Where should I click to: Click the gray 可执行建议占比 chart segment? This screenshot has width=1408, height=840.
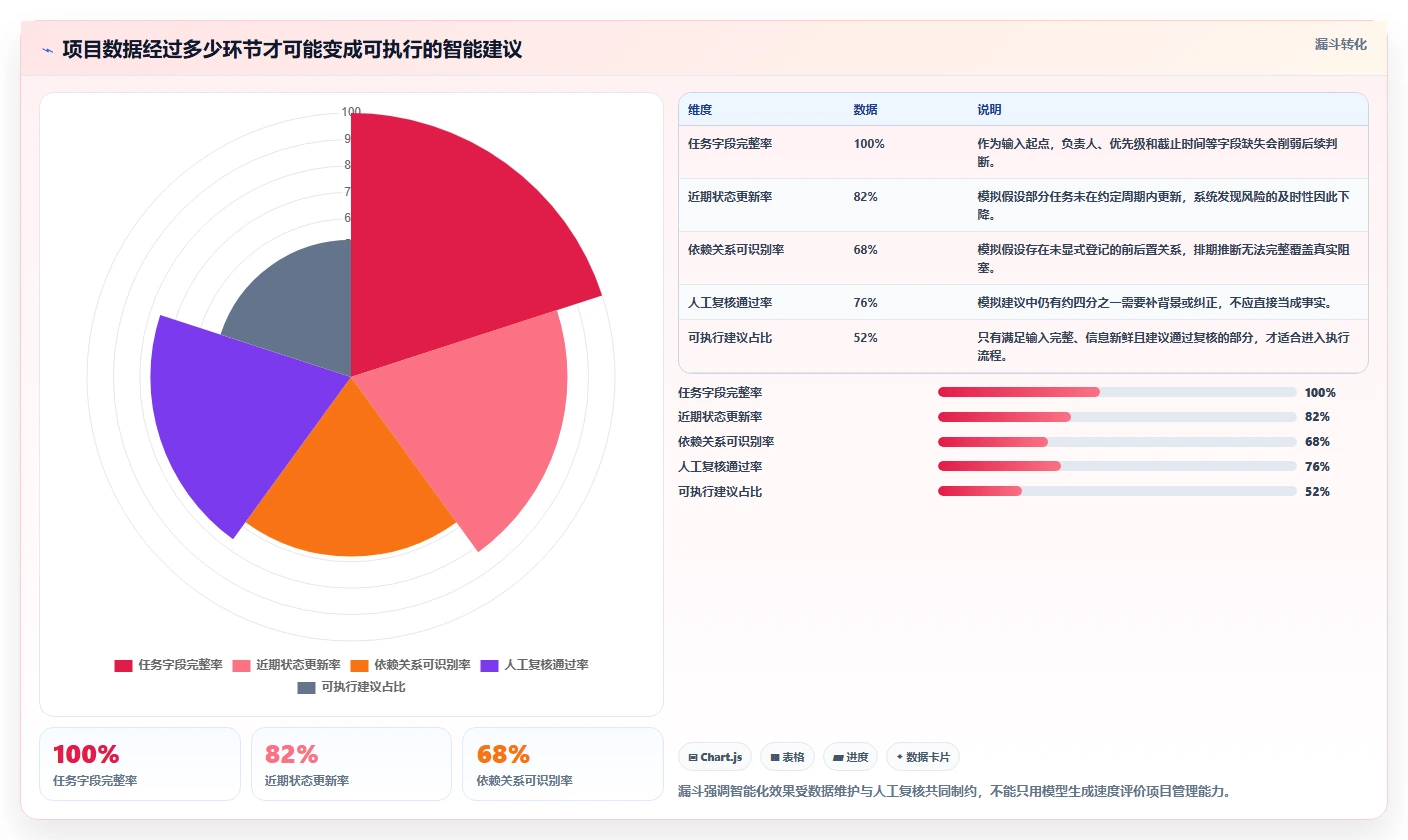coord(300,310)
